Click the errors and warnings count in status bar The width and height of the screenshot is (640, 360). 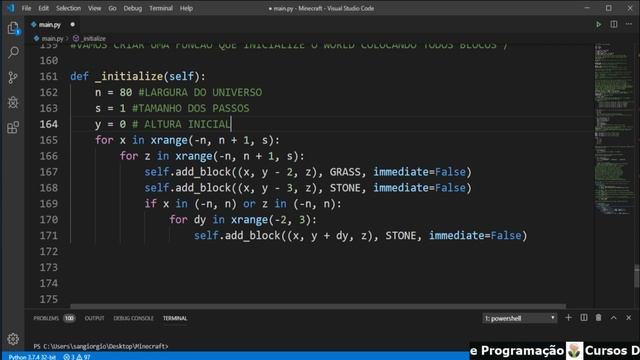pyautogui.click(x=77, y=357)
